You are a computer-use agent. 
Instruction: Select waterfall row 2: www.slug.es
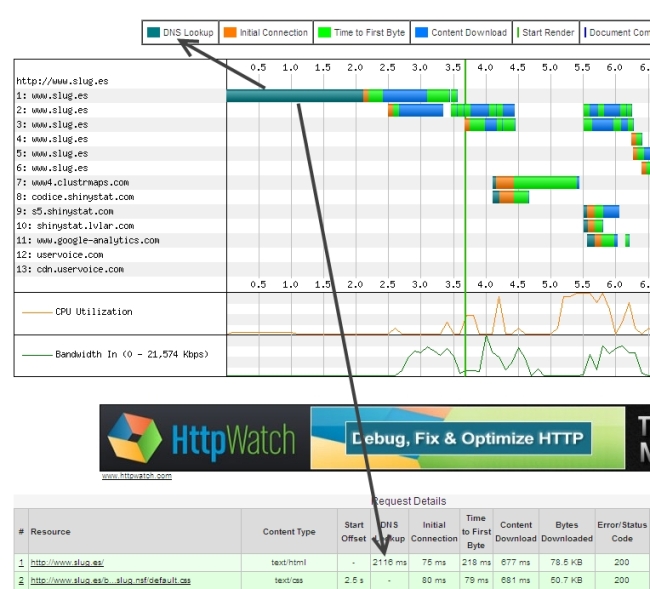coord(52,110)
